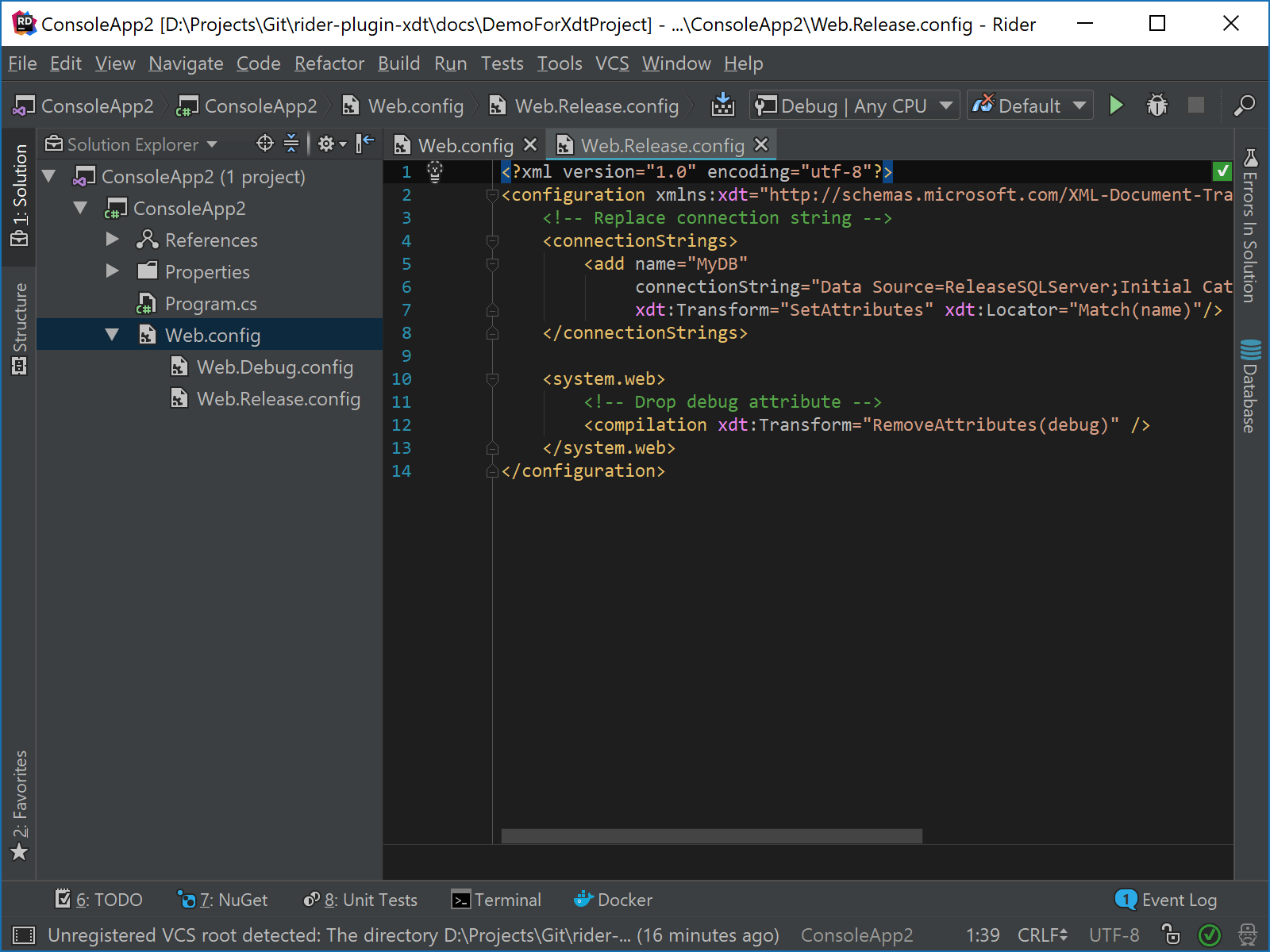This screenshot has width=1270, height=952.
Task: Open the Docker tool window
Action: pos(613,900)
